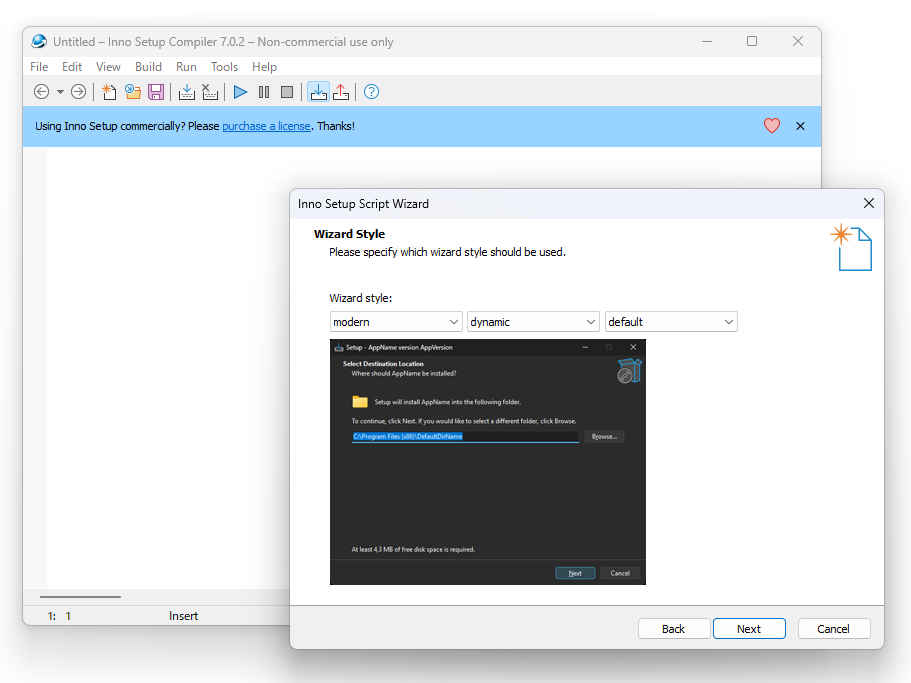911x683 pixels.
Task: Click the Terminate stop square icon
Action: coord(286,92)
